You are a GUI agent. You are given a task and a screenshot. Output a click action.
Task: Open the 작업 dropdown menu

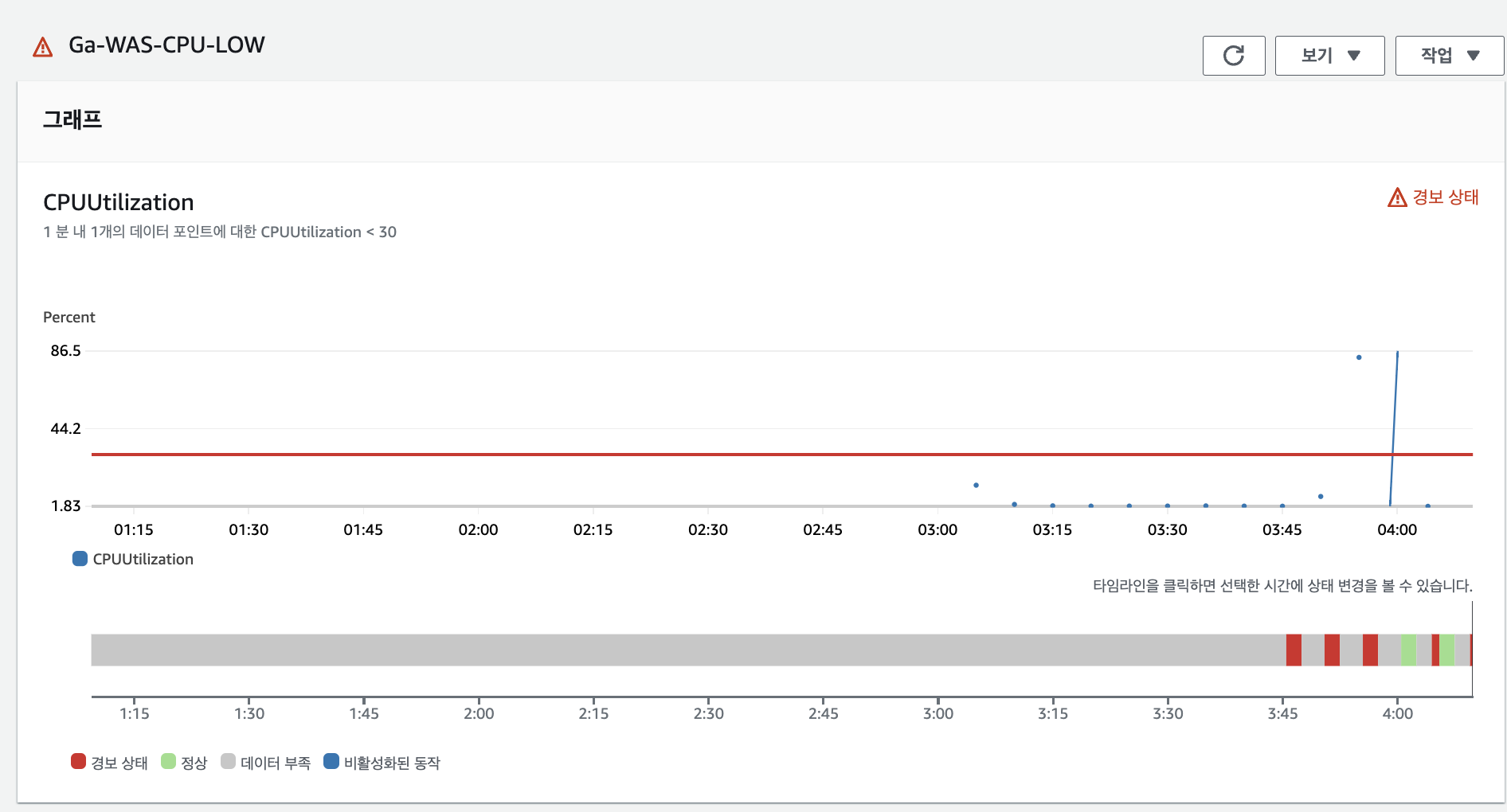tap(1450, 56)
